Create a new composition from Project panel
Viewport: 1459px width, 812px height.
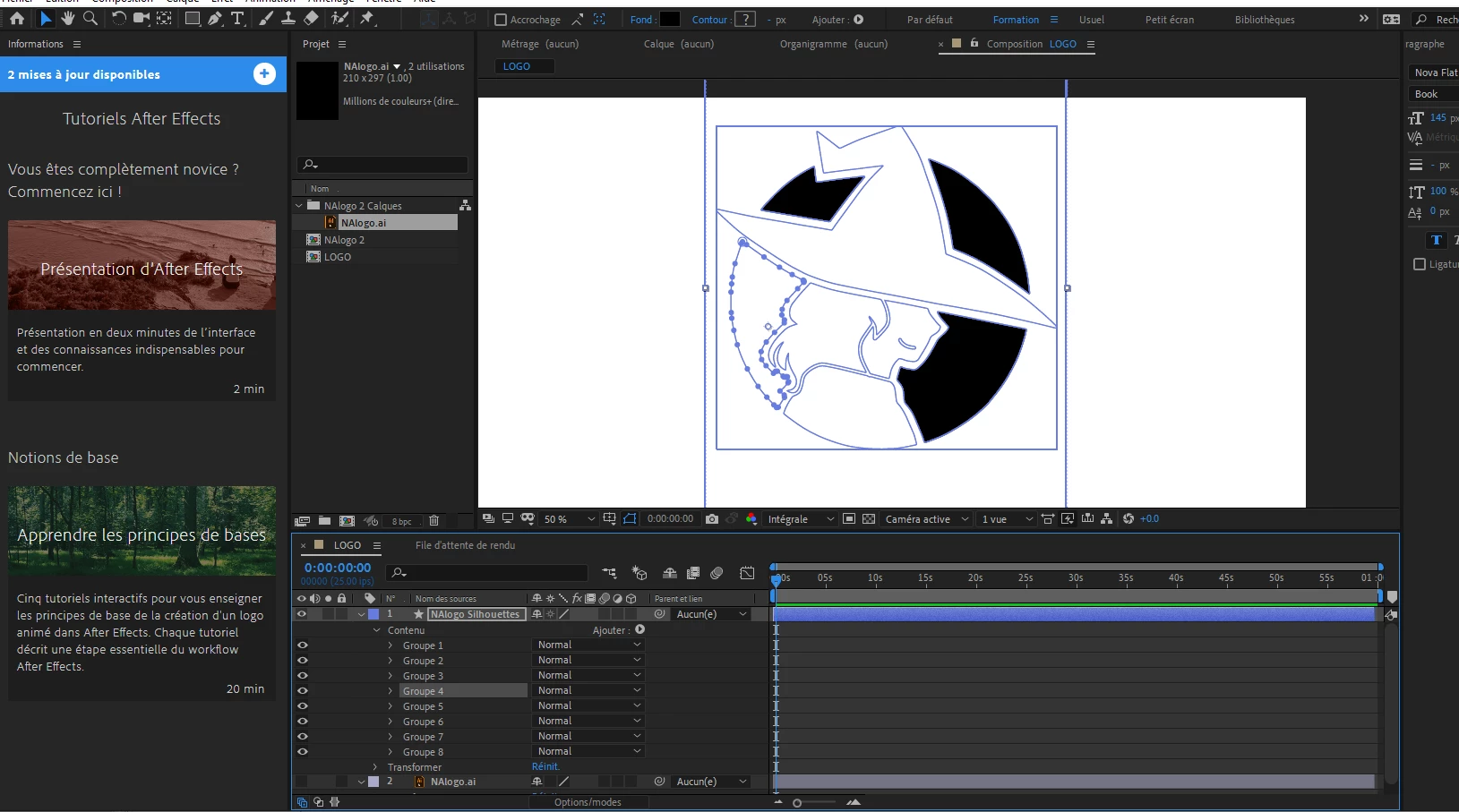(x=347, y=521)
